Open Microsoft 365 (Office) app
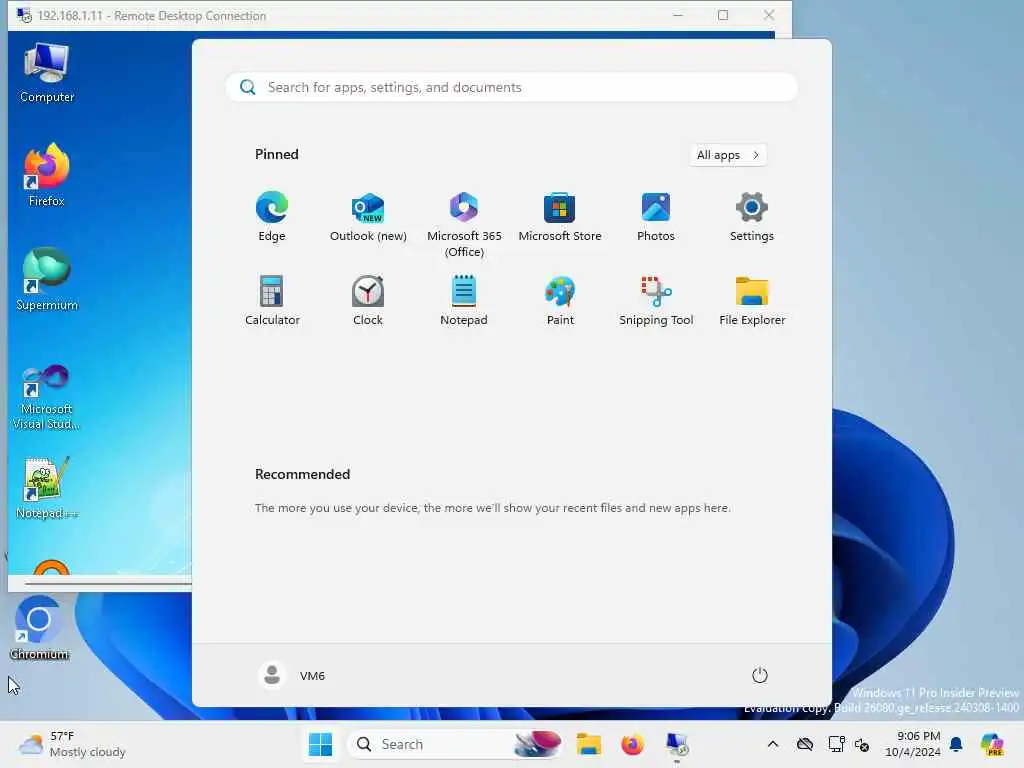Screen dimensions: 1024x768 point(464,225)
